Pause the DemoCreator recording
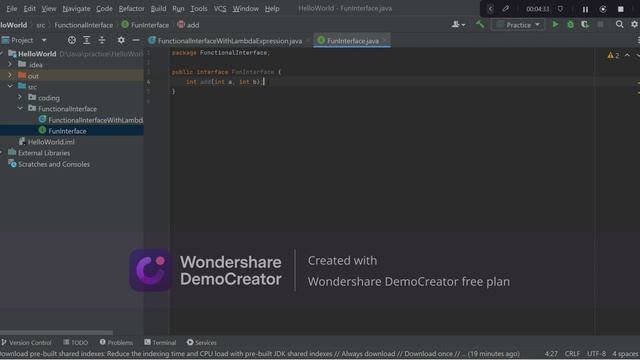This screenshot has width=640, height=360. click(585, 9)
